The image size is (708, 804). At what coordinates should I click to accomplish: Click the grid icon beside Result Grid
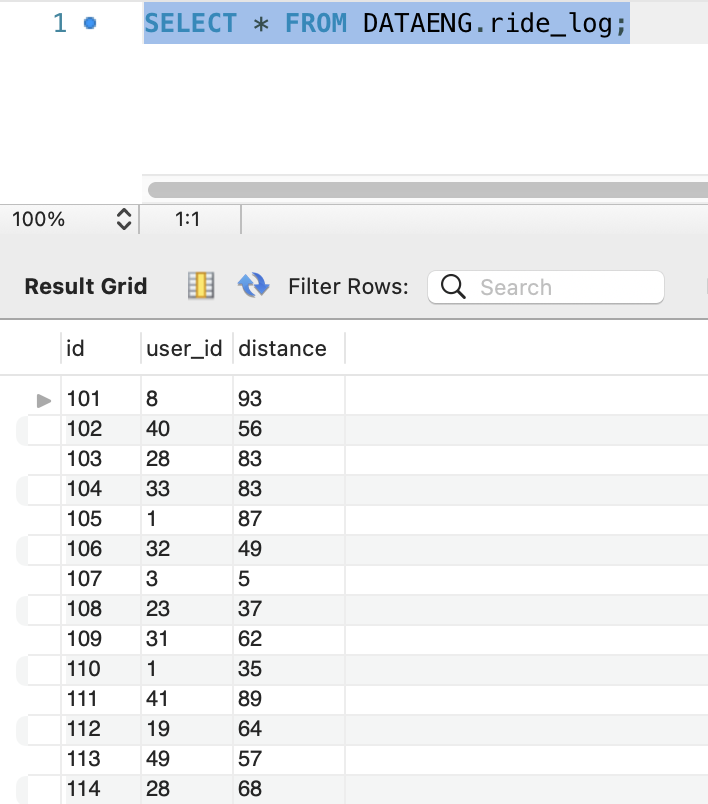tap(201, 287)
